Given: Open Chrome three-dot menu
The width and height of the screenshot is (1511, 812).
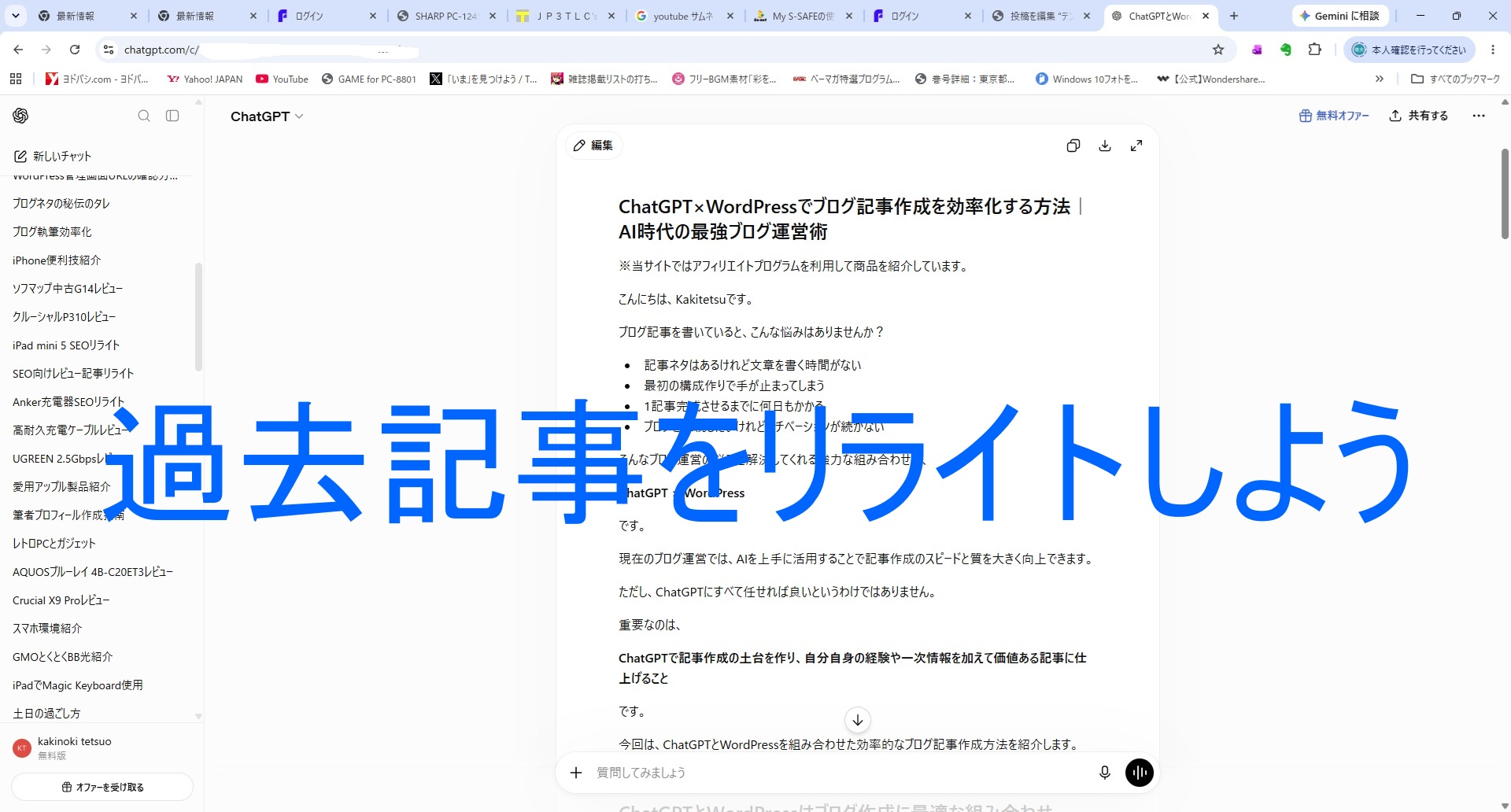Looking at the screenshot, I should pyautogui.click(x=1493, y=50).
